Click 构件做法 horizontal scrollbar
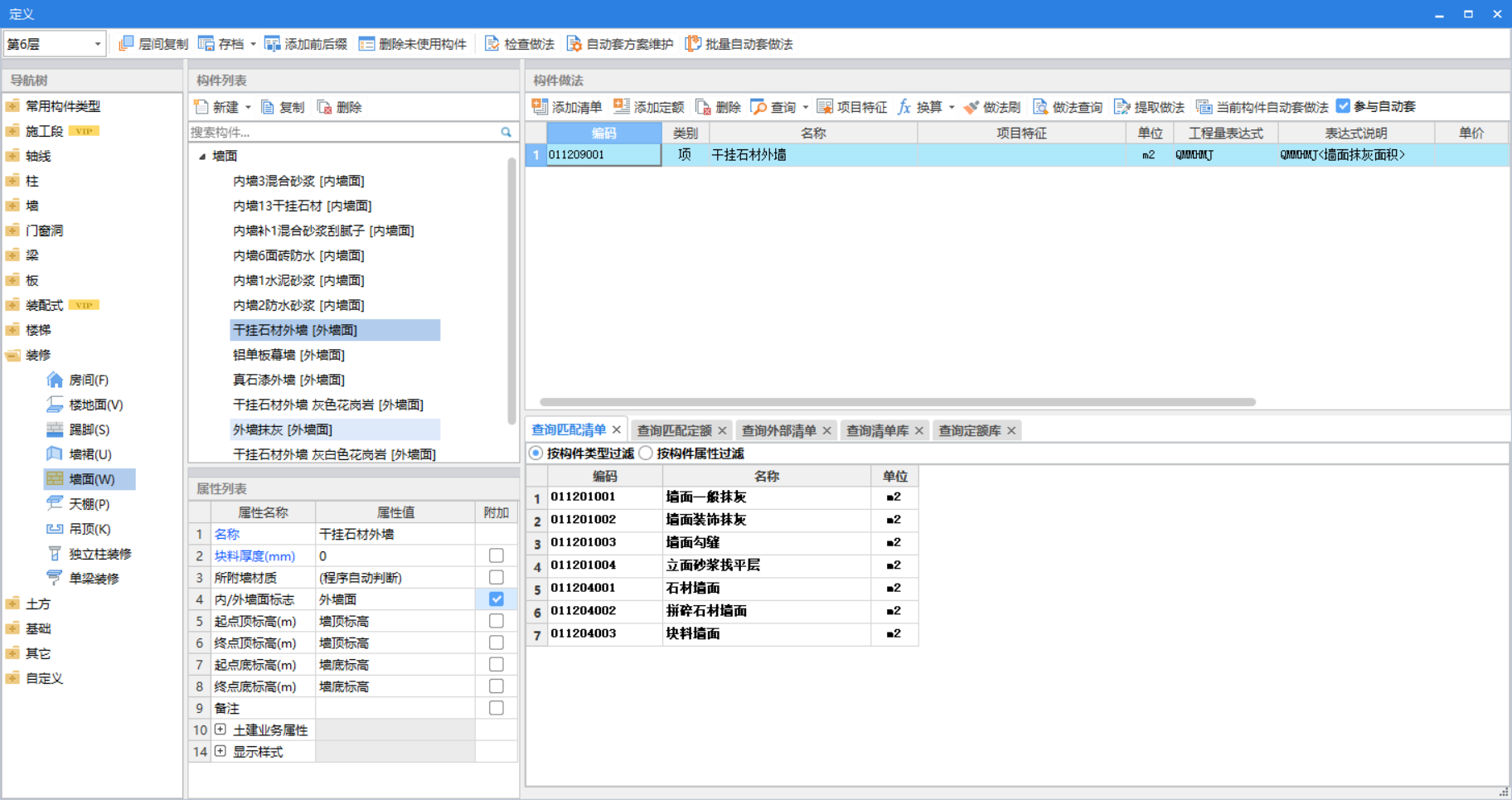Screen dimensions: 1512x800 pyautogui.click(x=897, y=402)
